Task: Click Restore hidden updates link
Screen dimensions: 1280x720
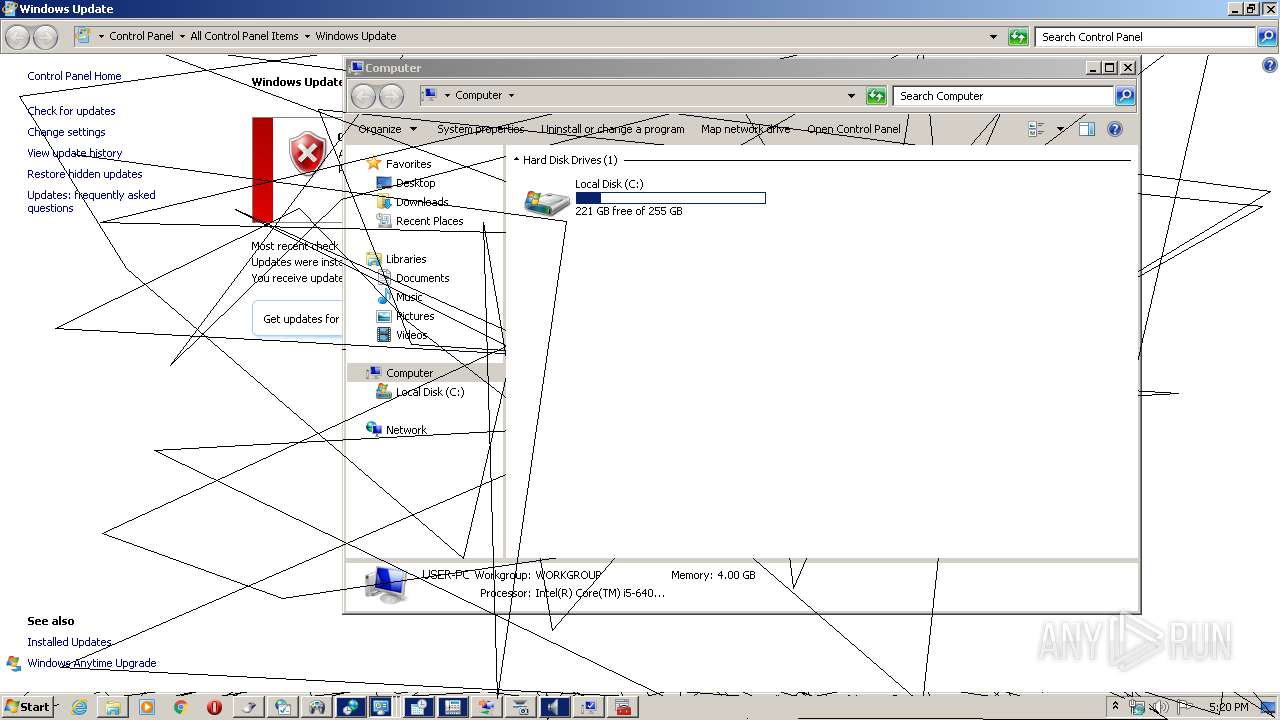Action: 85,174
